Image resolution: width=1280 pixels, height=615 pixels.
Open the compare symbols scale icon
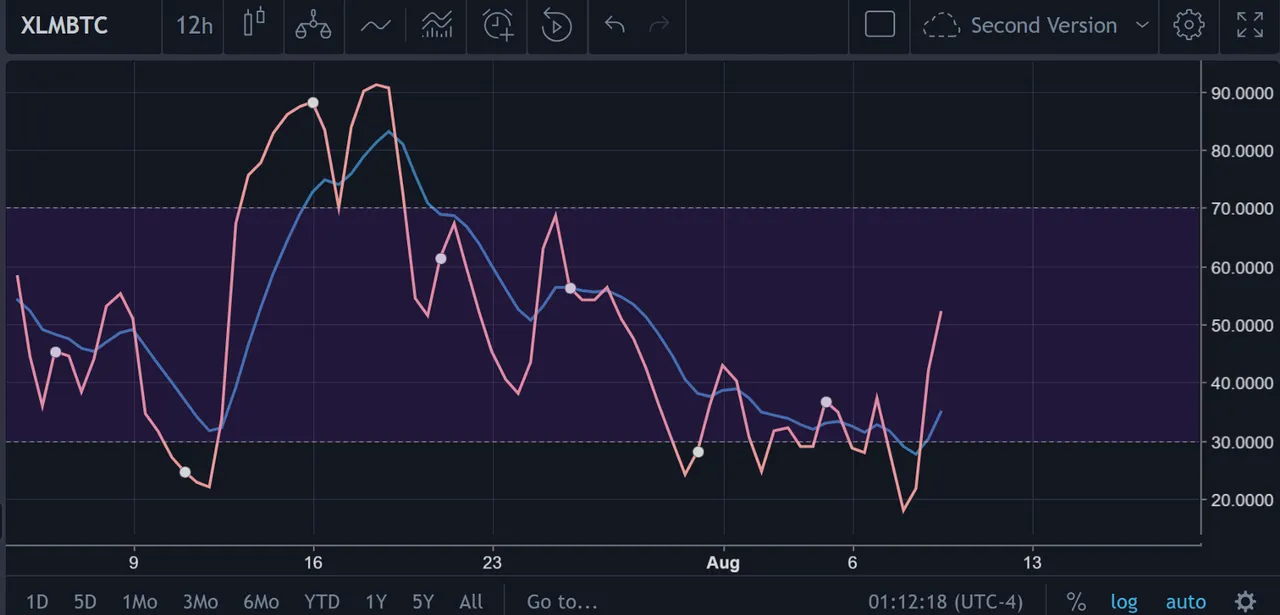point(313,25)
